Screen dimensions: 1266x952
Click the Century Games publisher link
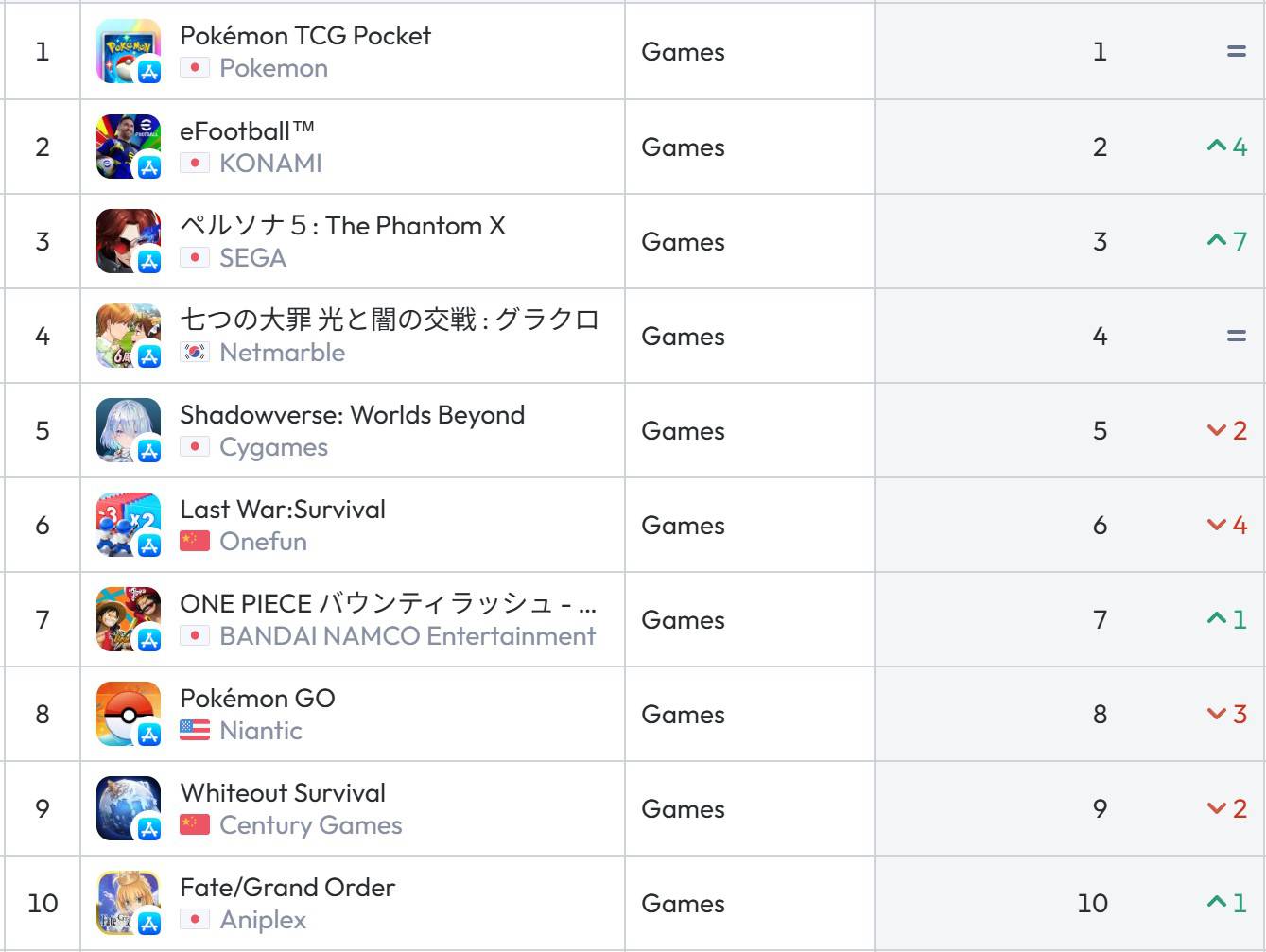click(310, 825)
